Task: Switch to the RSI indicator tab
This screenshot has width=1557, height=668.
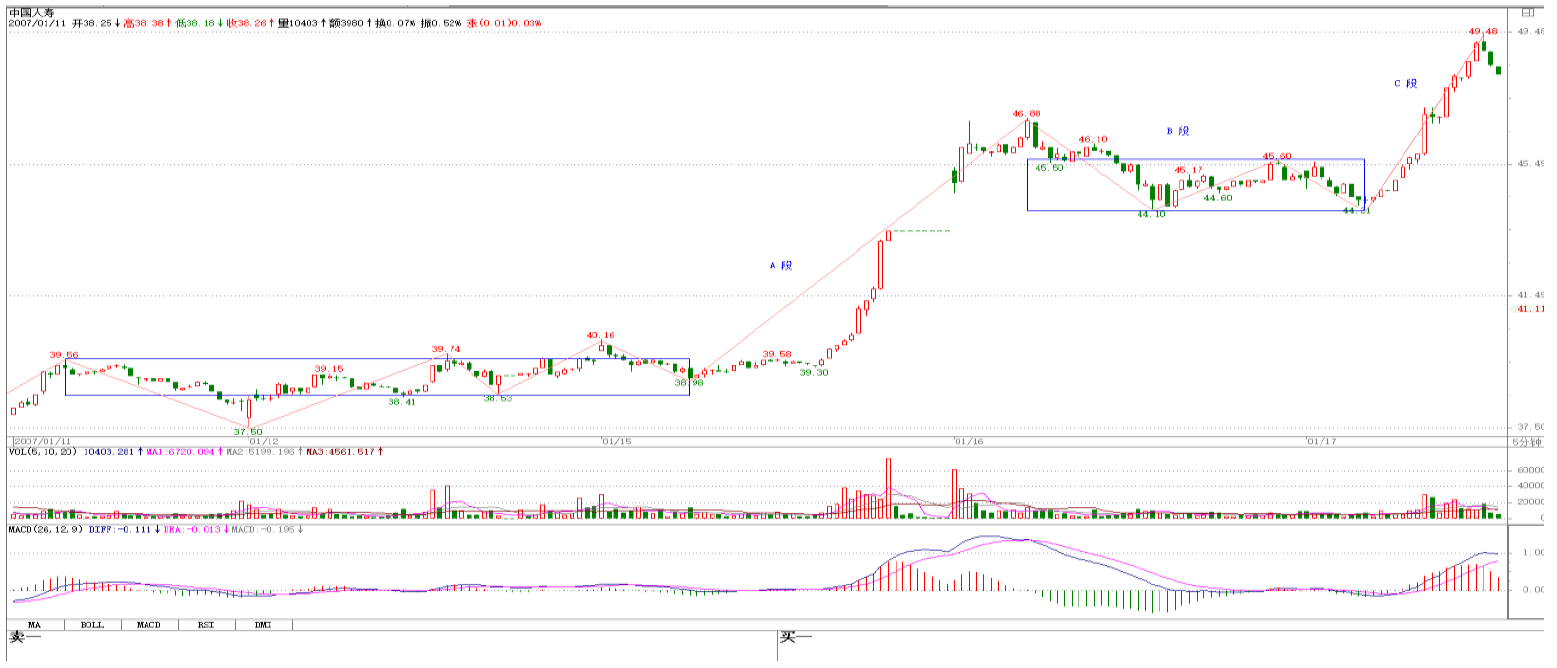Action: (x=206, y=624)
